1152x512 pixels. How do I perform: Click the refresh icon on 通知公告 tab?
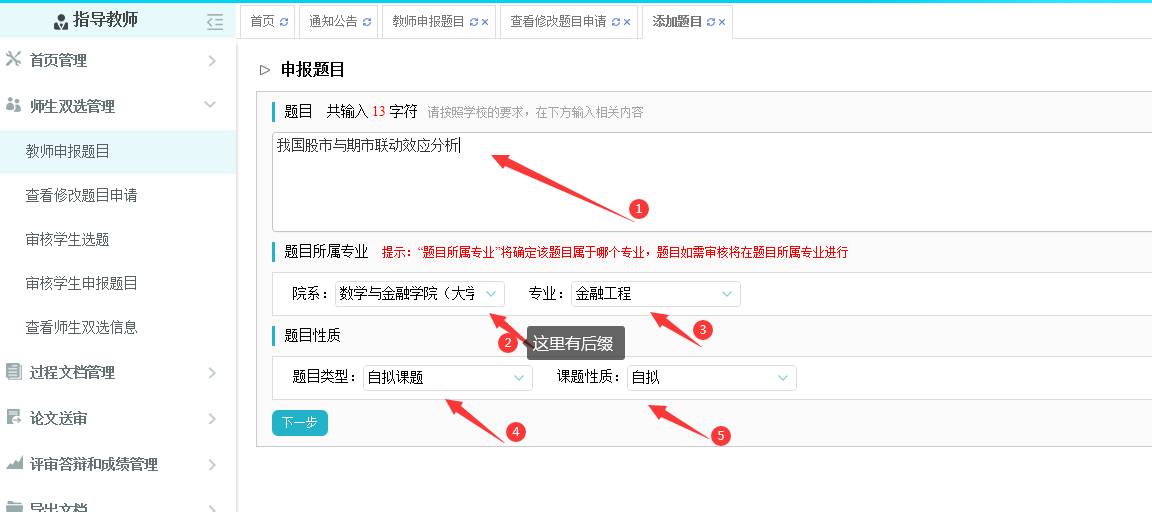point(366,21)
